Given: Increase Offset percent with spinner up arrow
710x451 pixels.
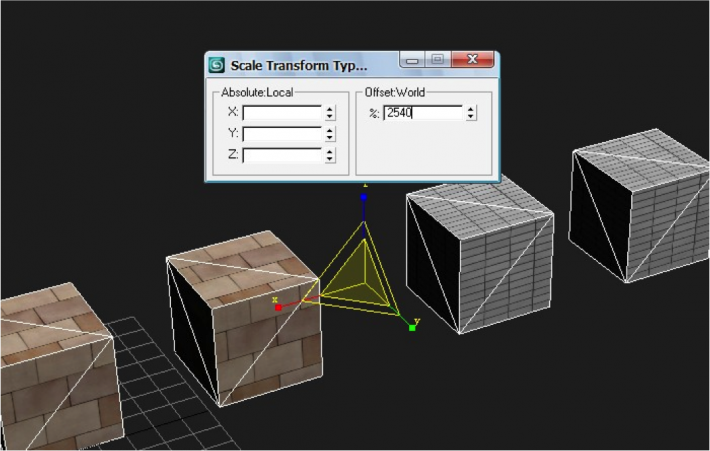Looking at the screenshot, I should pyautogui.click(x=471, y=109).
